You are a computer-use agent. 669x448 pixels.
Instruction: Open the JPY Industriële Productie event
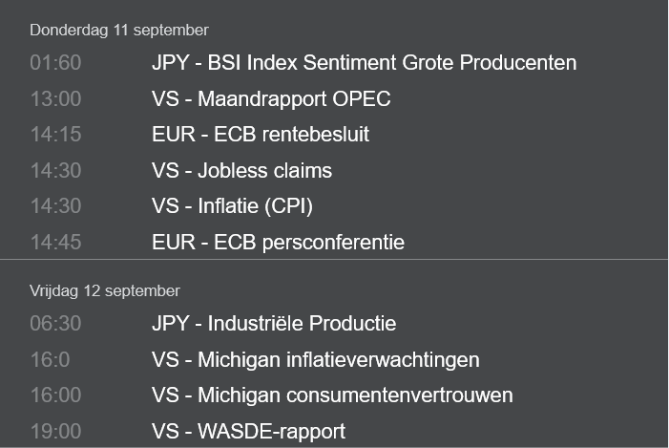(274, 323)
